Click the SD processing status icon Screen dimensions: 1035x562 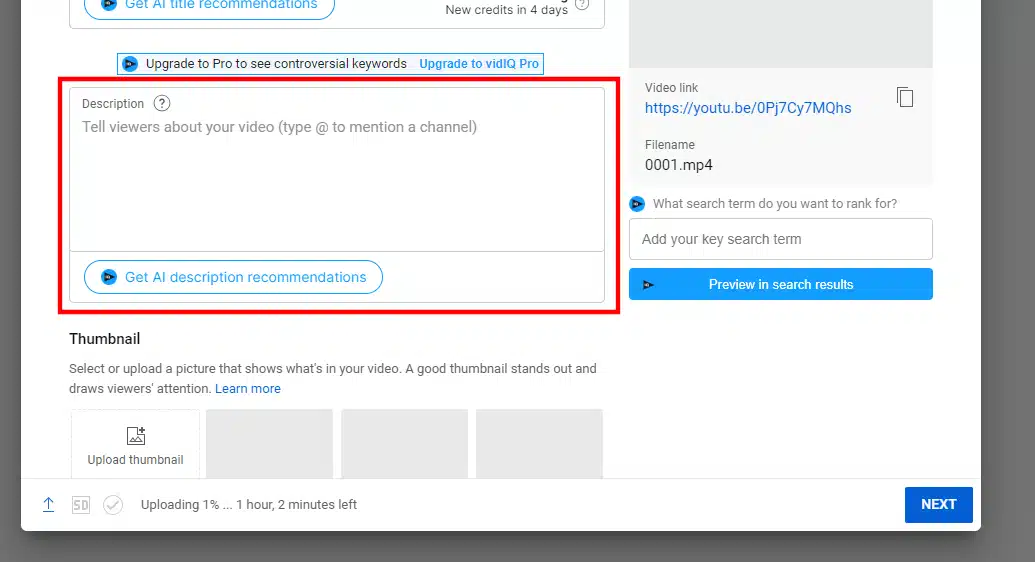81,505
